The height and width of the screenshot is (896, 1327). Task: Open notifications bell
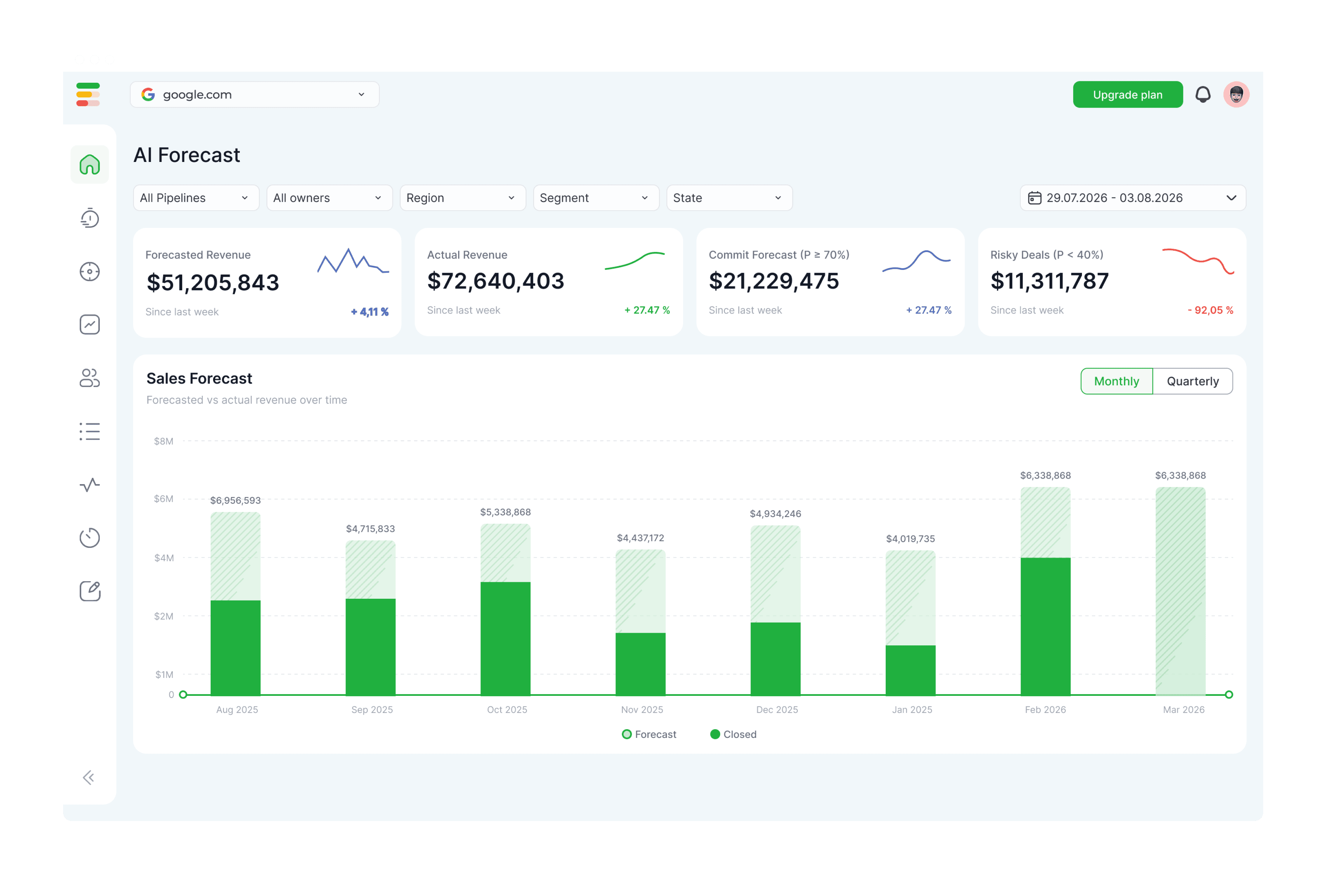click(1203, 94)
